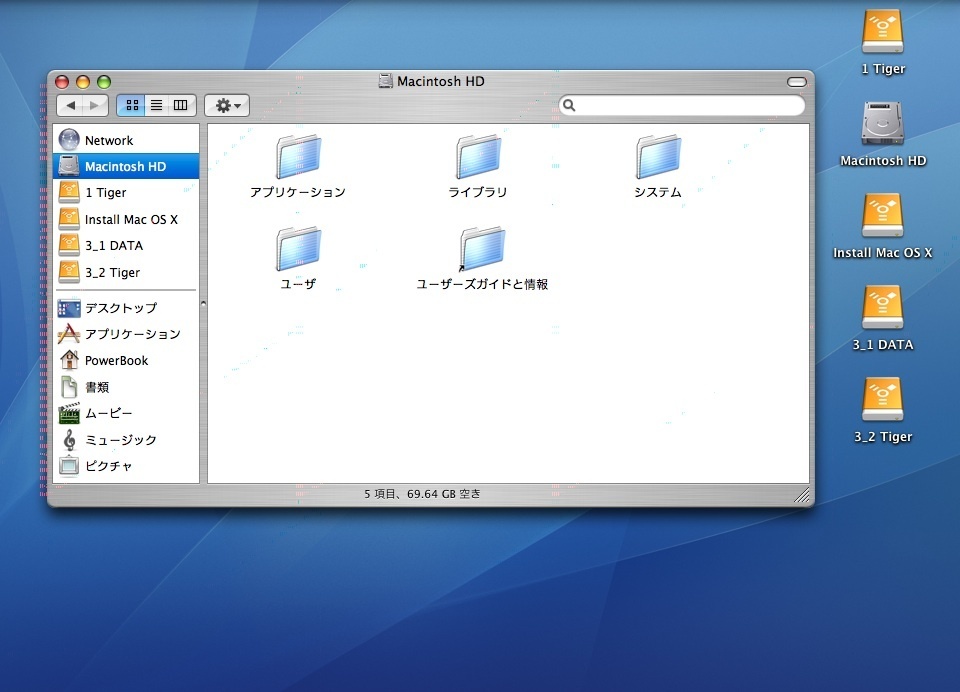Select Network in the sidebar
960x692 pixels.
click(108, 141)
